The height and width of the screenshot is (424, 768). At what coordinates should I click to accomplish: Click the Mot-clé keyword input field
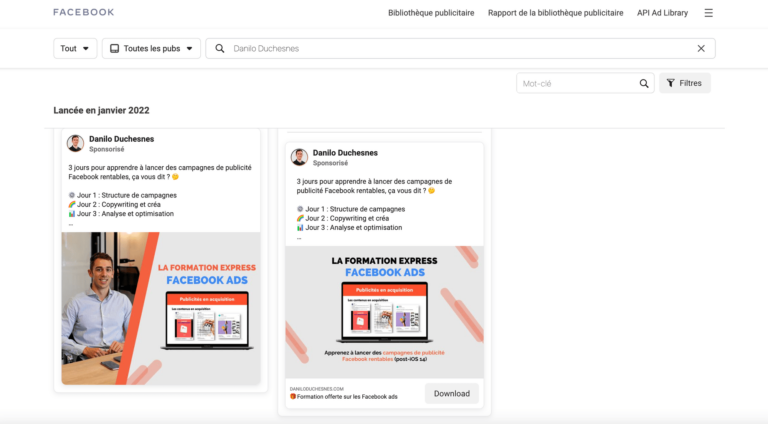coord(575,83)
